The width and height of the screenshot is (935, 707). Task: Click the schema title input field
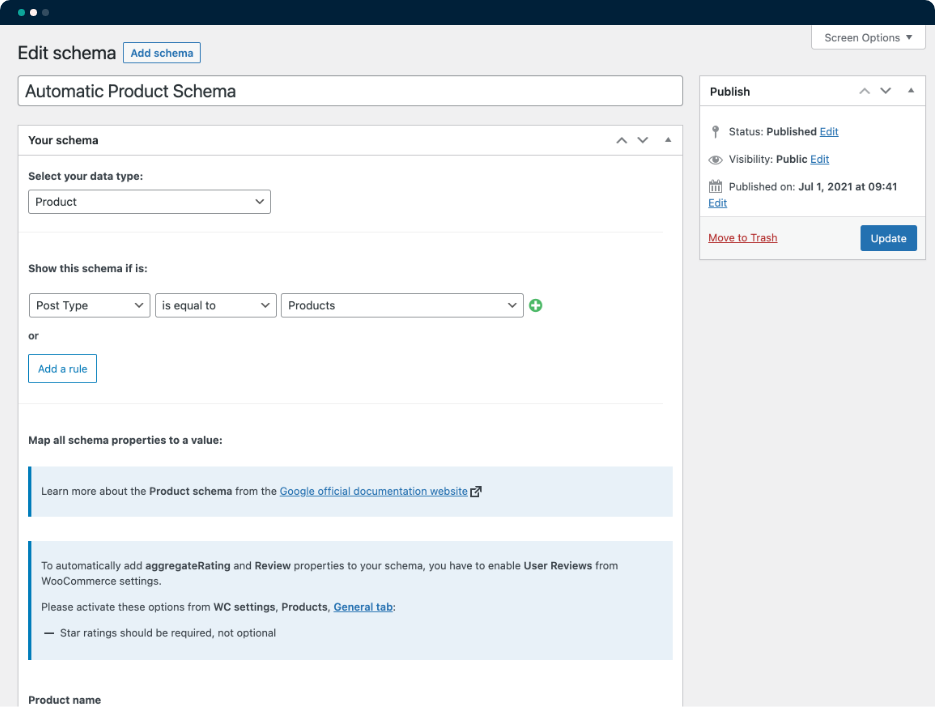tap(350, 91)
